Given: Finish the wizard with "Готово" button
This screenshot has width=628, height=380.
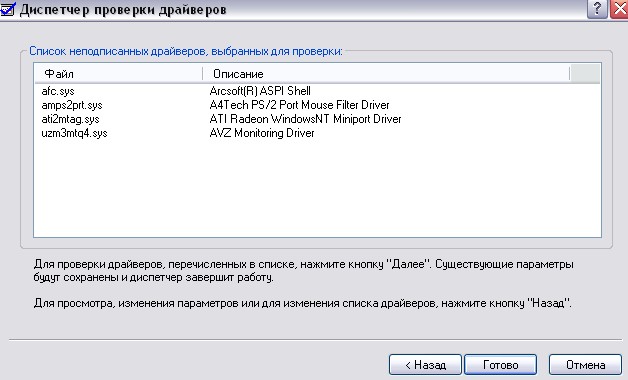Looking at the screenshot, I should pyautogui.click(x=501, y=365).
